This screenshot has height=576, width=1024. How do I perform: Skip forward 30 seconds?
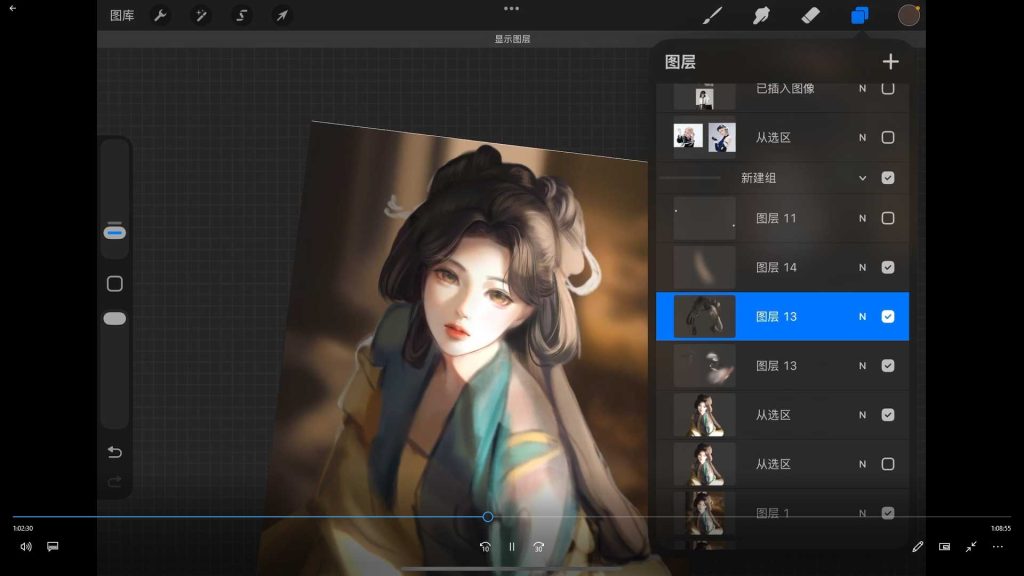(x=538, y=547)
